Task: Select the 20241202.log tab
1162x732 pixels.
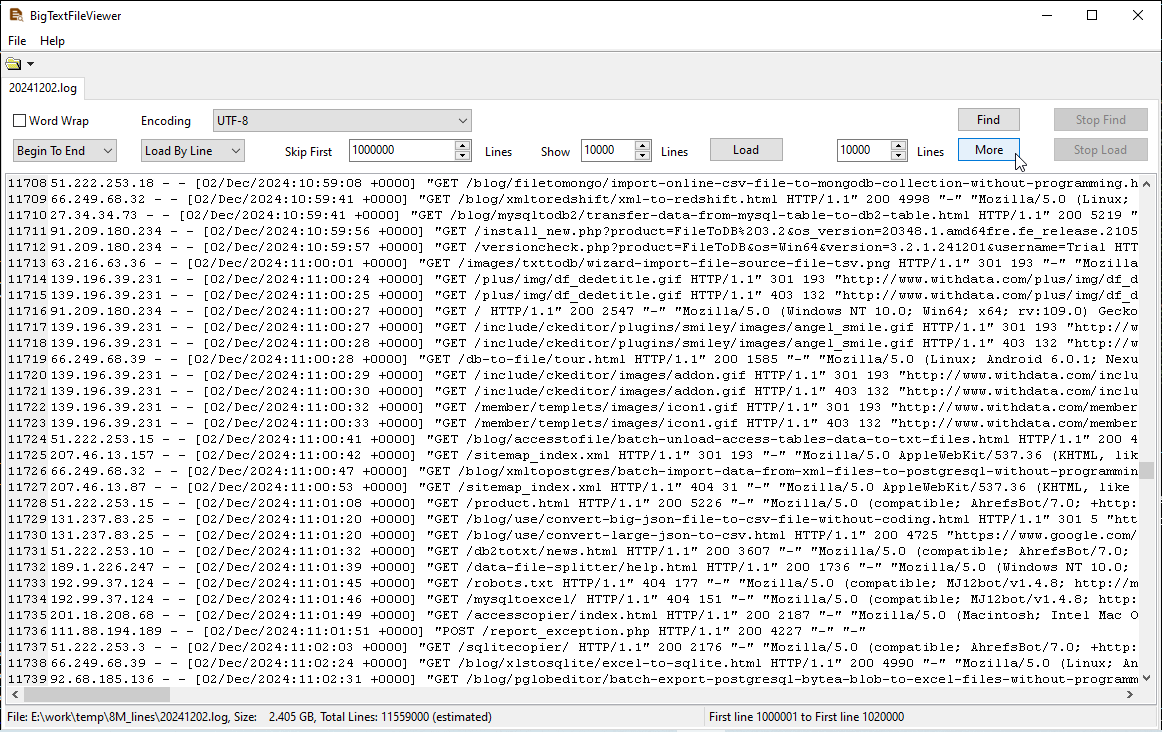Action: point(42,88)
